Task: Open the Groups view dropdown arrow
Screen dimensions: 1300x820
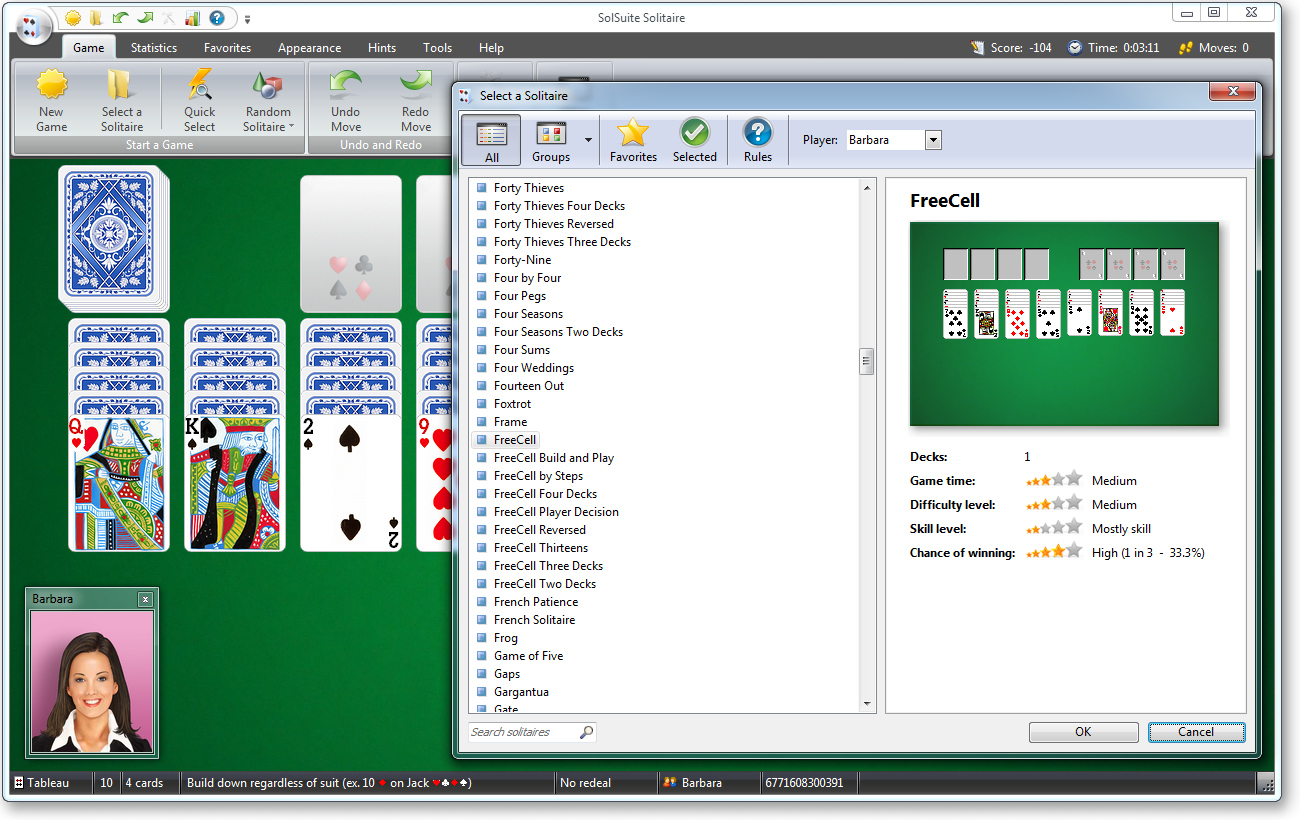Action: click(587, 140)
